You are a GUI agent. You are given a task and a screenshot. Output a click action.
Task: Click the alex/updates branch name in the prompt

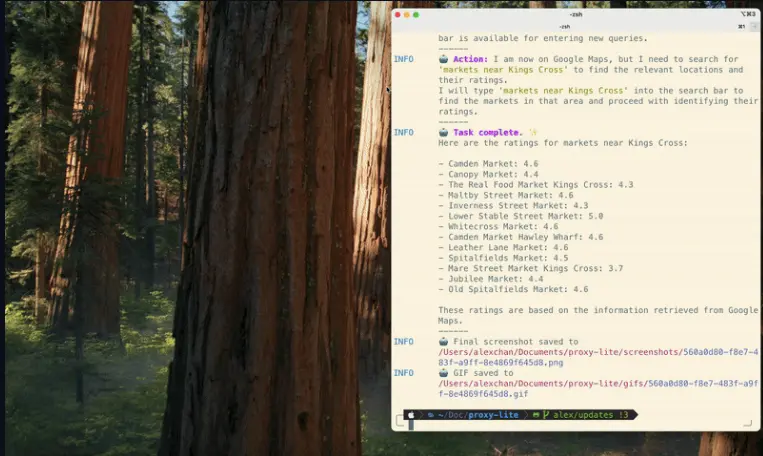coord(583,415)
